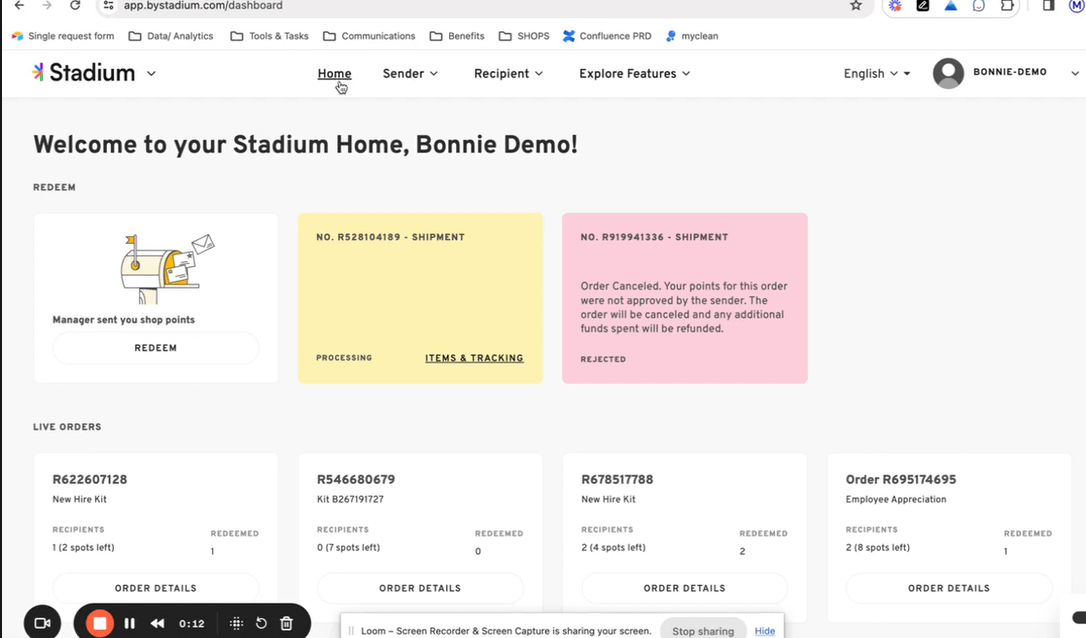Go to the Recipient section

point(508,73)
